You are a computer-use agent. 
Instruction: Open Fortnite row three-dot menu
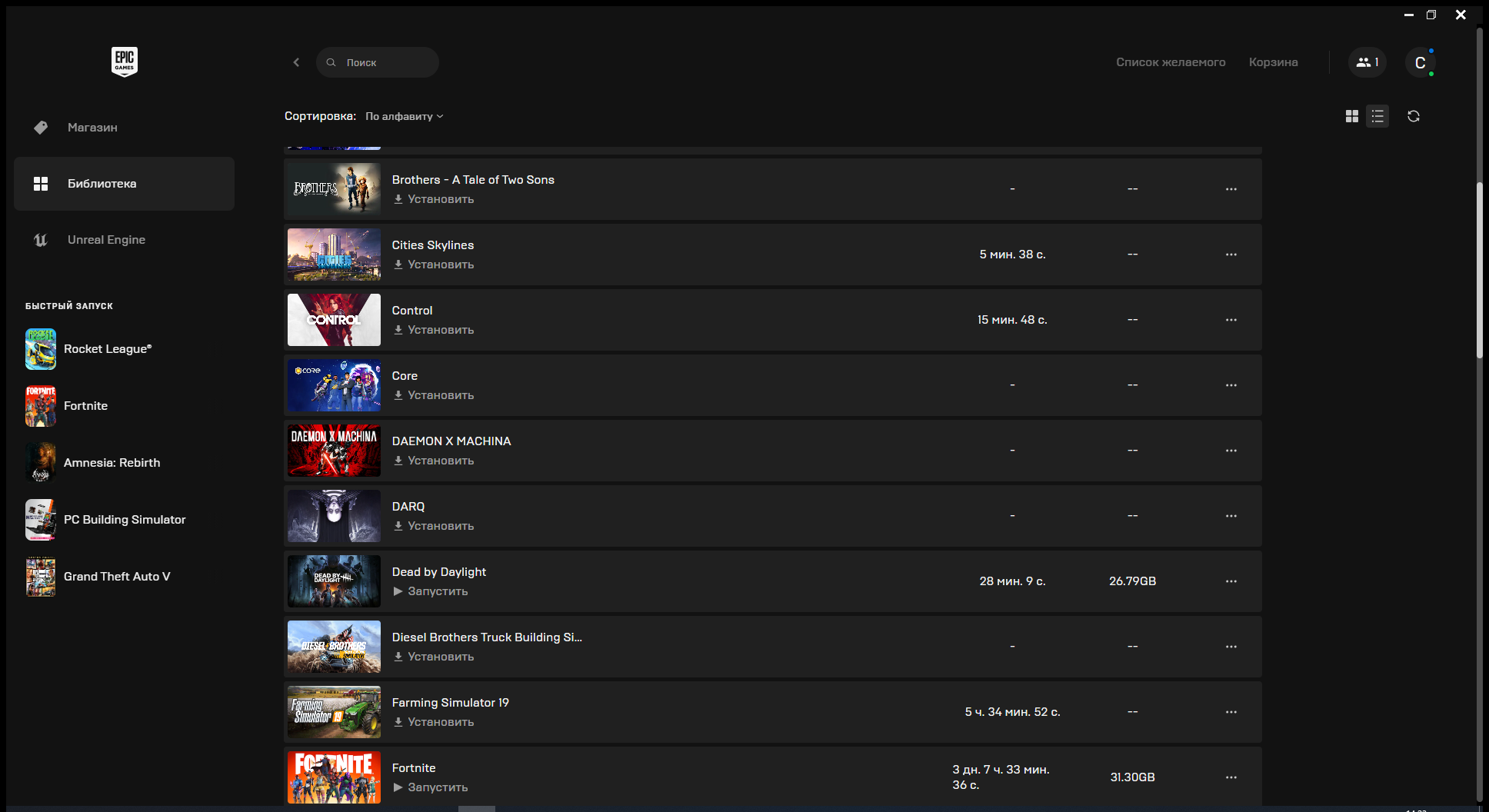1231,777
